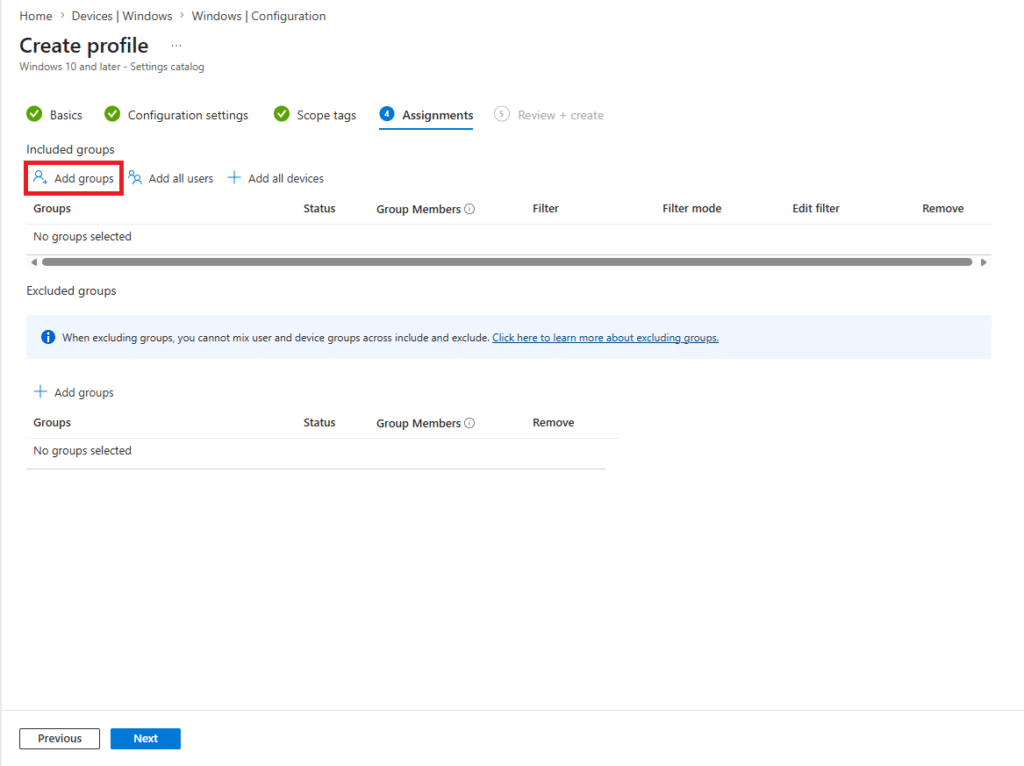
Task: Switch to the Scope tags step
Action: click(326, 115)
